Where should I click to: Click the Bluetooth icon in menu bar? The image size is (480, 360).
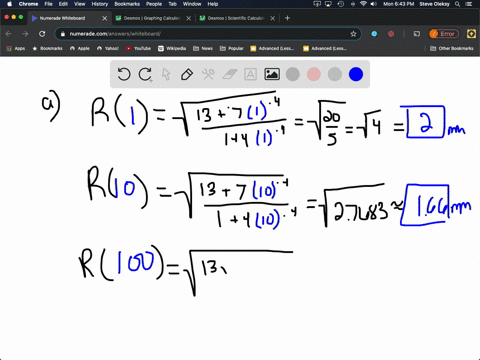click(x=353, y=4)
